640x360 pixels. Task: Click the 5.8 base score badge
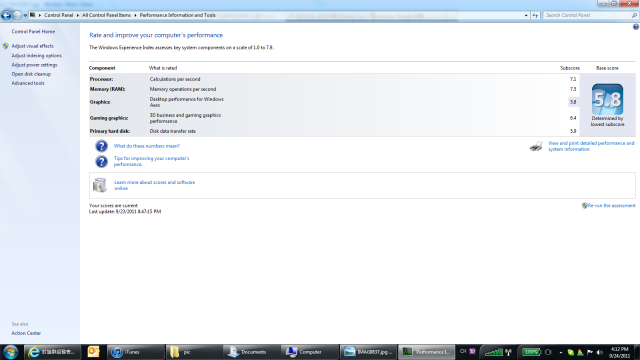point(607,99)
